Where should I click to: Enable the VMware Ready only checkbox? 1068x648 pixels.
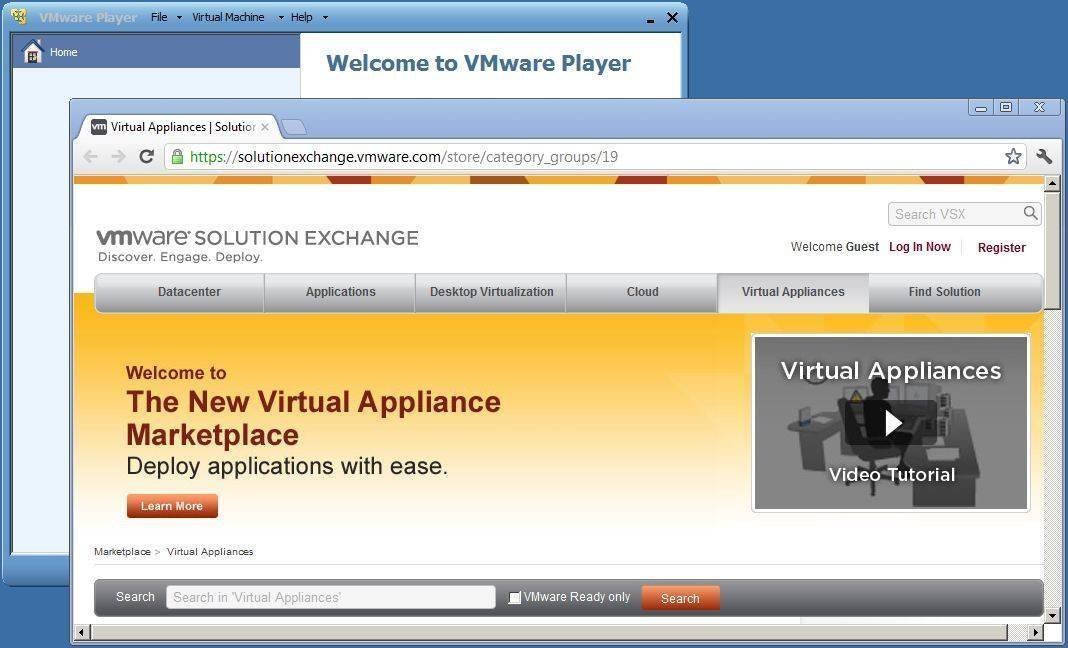[515, 598]
